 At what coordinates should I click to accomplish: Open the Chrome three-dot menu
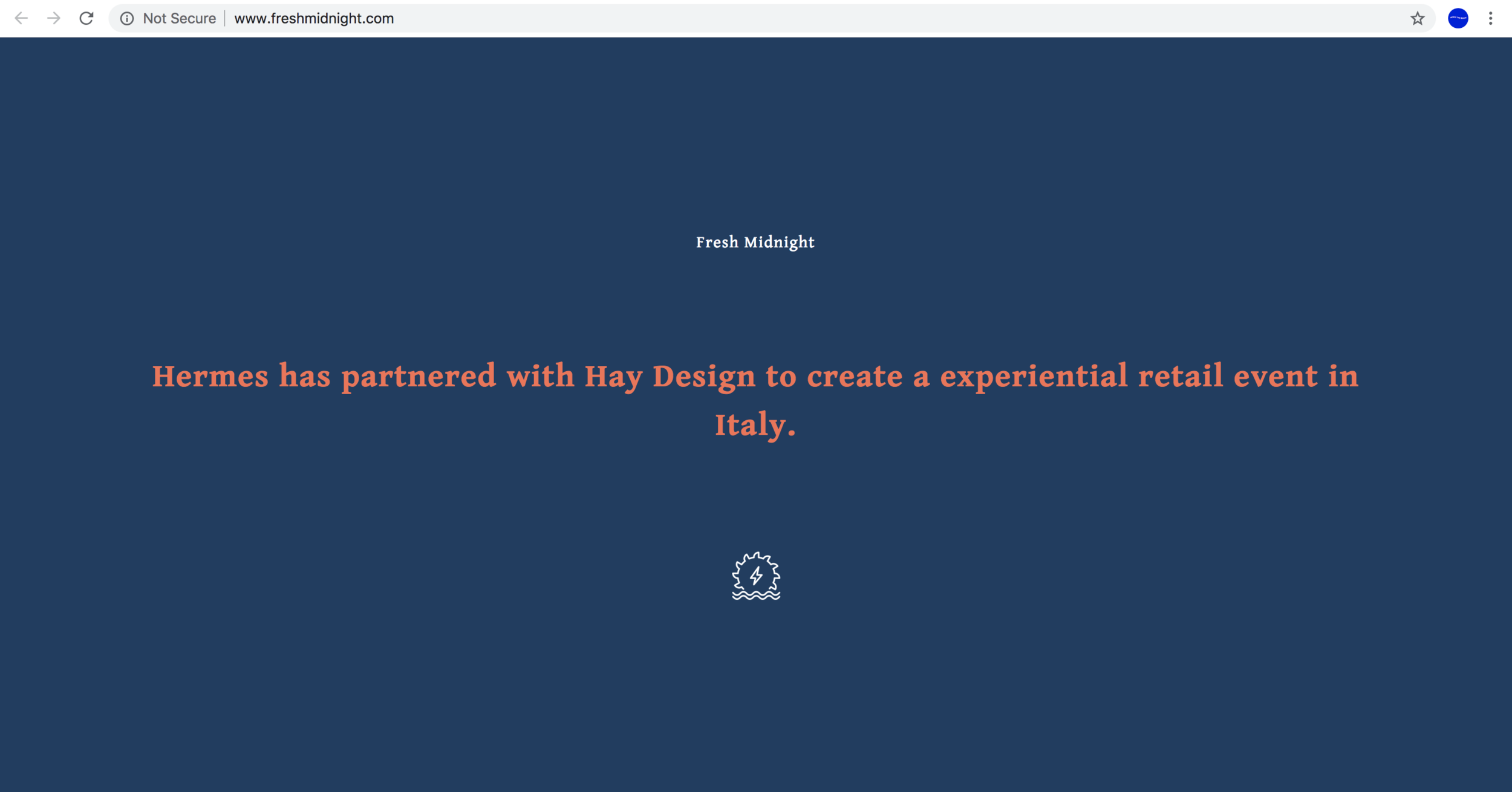coord(1491,18)
